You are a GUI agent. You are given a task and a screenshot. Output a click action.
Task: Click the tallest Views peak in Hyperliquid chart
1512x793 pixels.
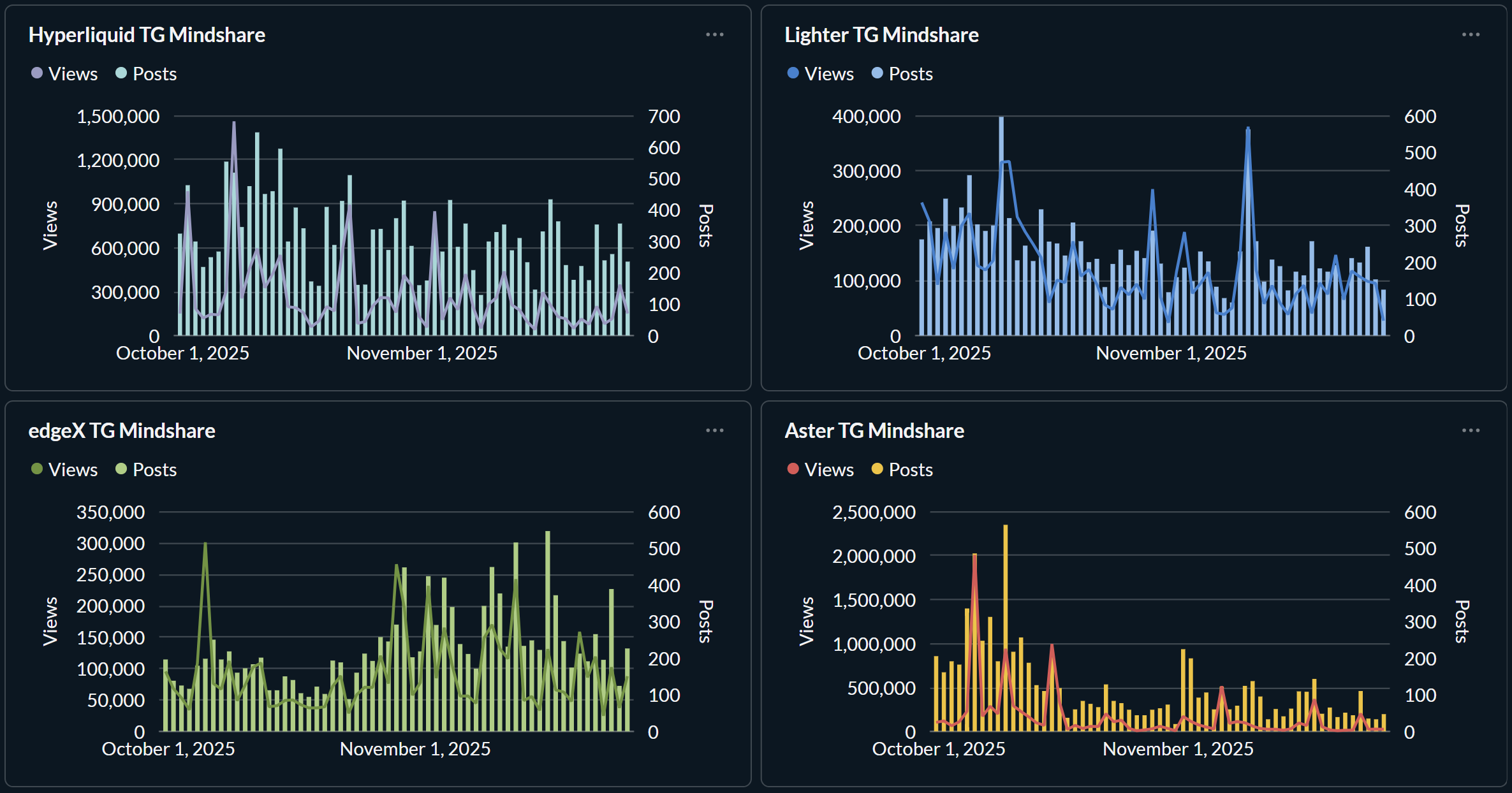233,124
